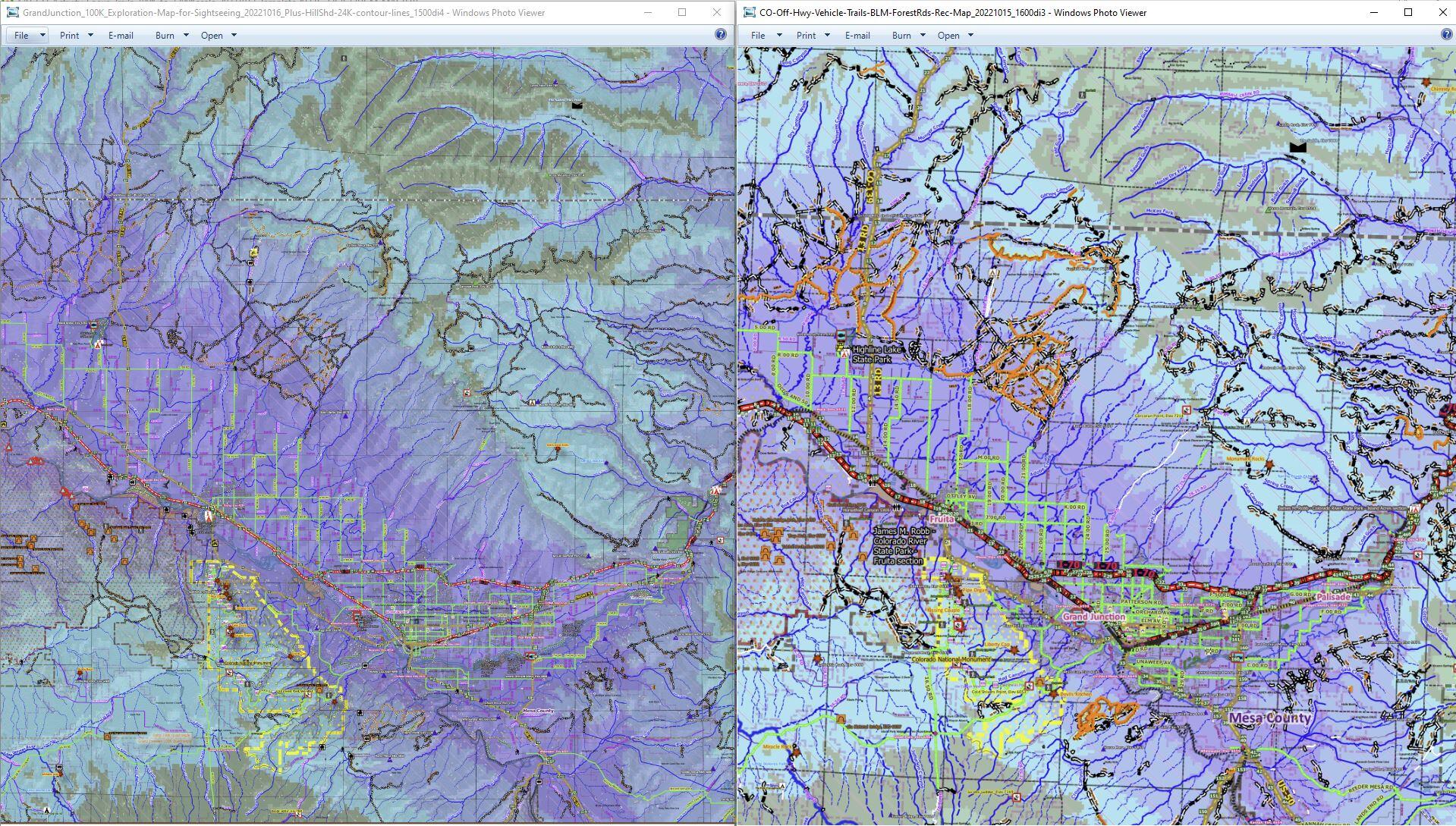Viewport: 1456px width, 826px height.
Task: Expand the Print dropdown arrow in the right viewer
Action: 827,35
